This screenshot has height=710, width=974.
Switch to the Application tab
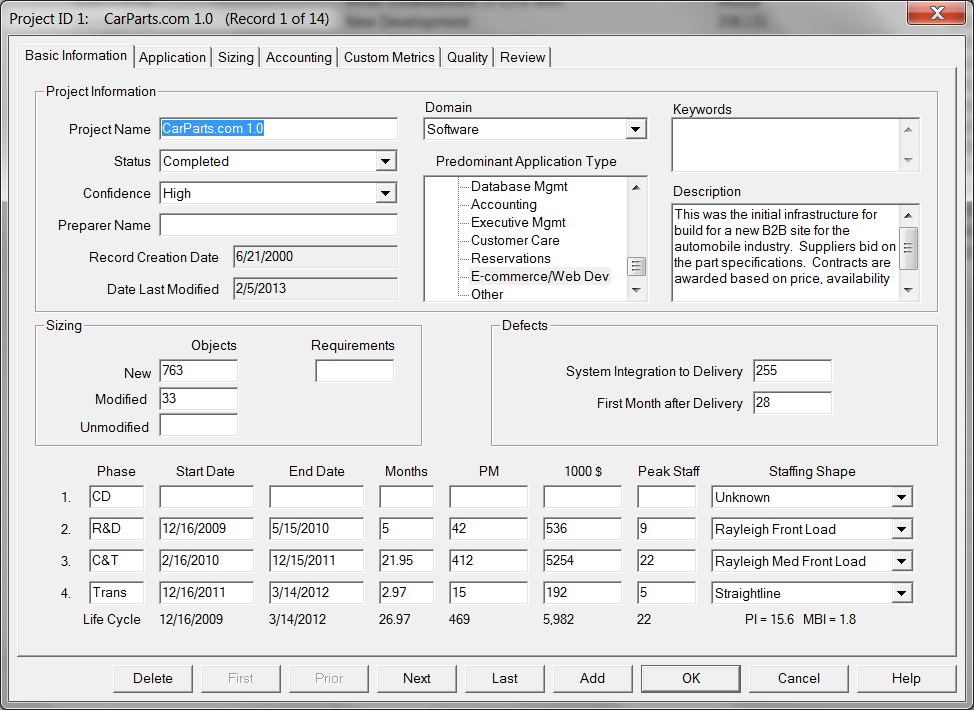coord(172,57)
